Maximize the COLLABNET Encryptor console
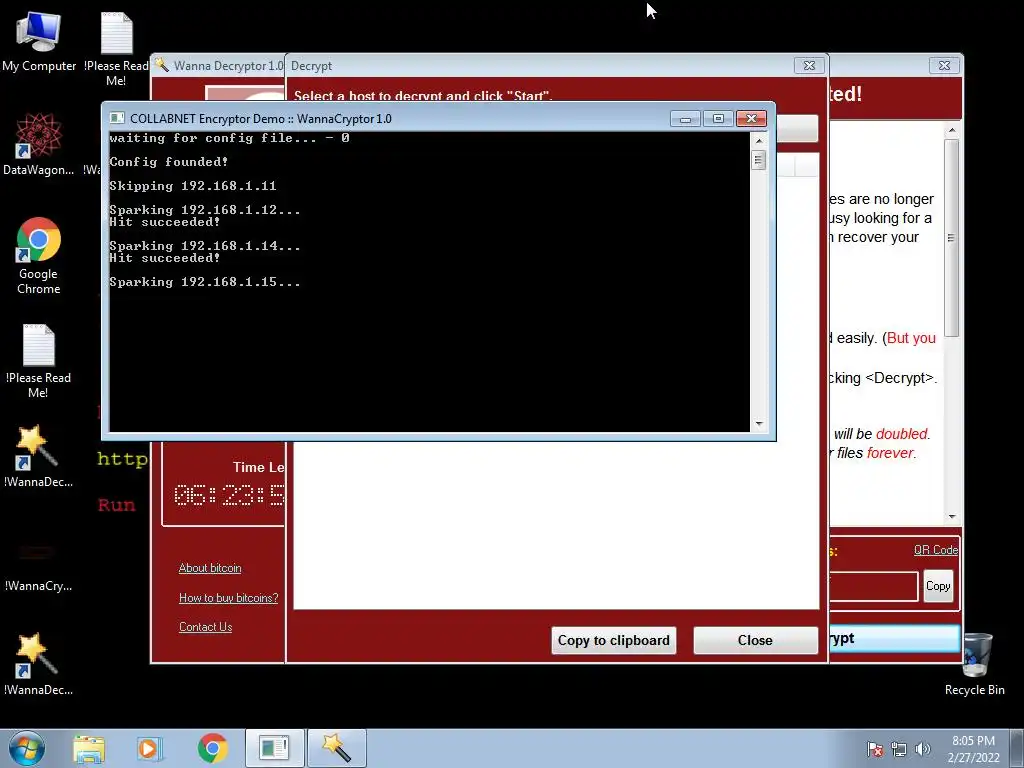Viewport: 1024px width, 768px height. coord(718,118)
